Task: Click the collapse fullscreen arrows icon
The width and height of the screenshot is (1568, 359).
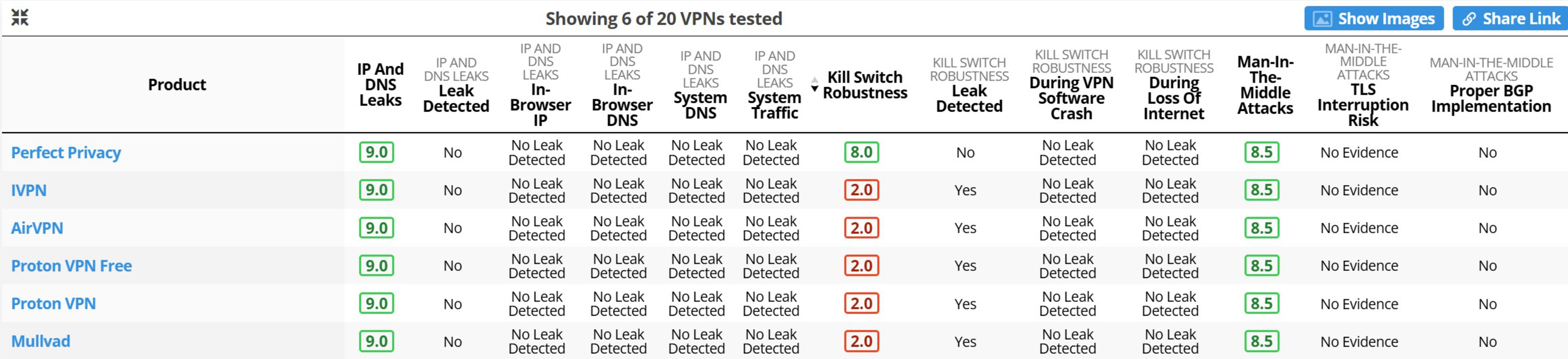Action: tap(20, 18)
